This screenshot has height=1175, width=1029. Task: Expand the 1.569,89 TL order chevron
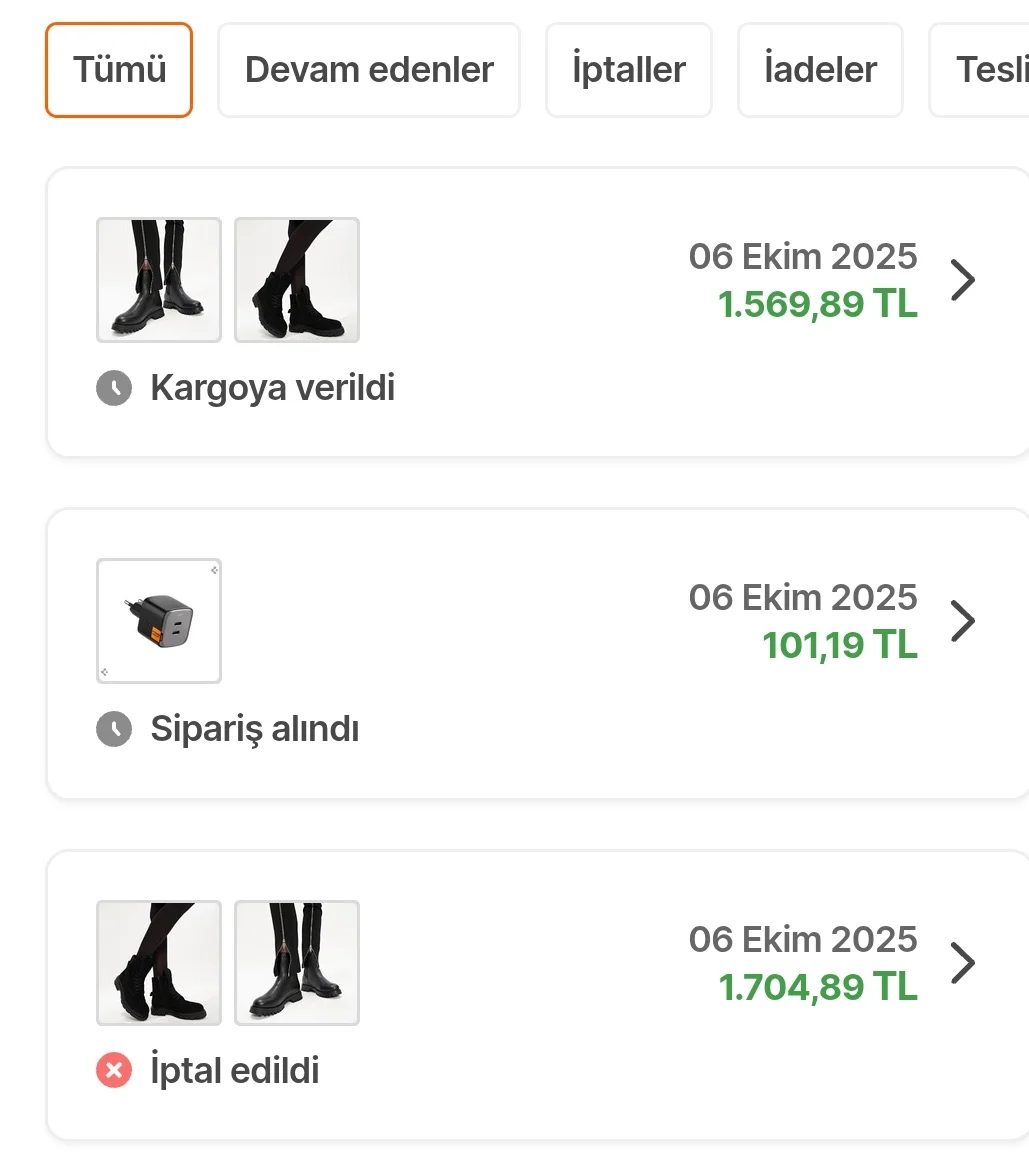point(962,280)
